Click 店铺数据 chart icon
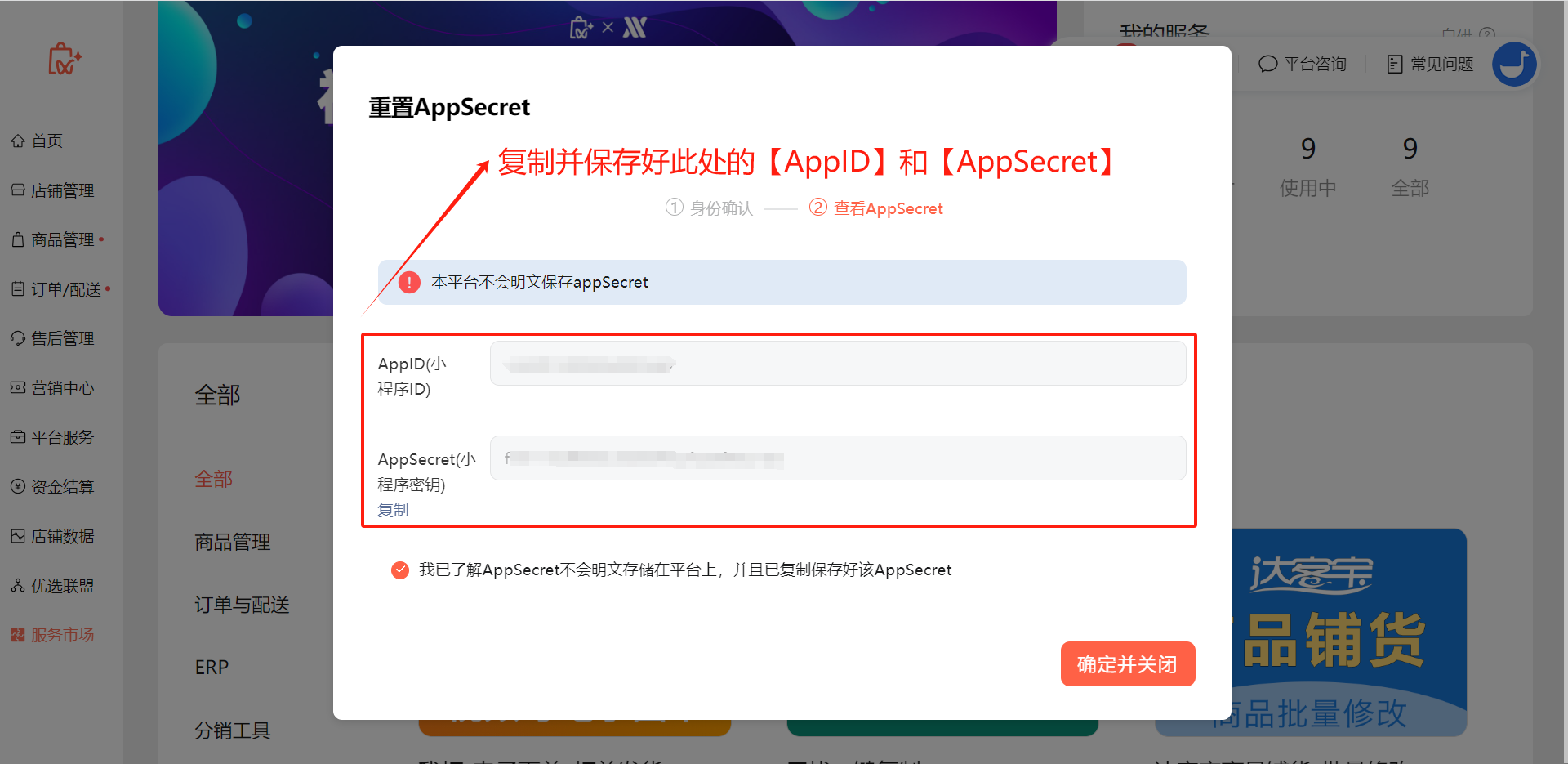This screenshot has height=764, width=1568. point(18,536)
